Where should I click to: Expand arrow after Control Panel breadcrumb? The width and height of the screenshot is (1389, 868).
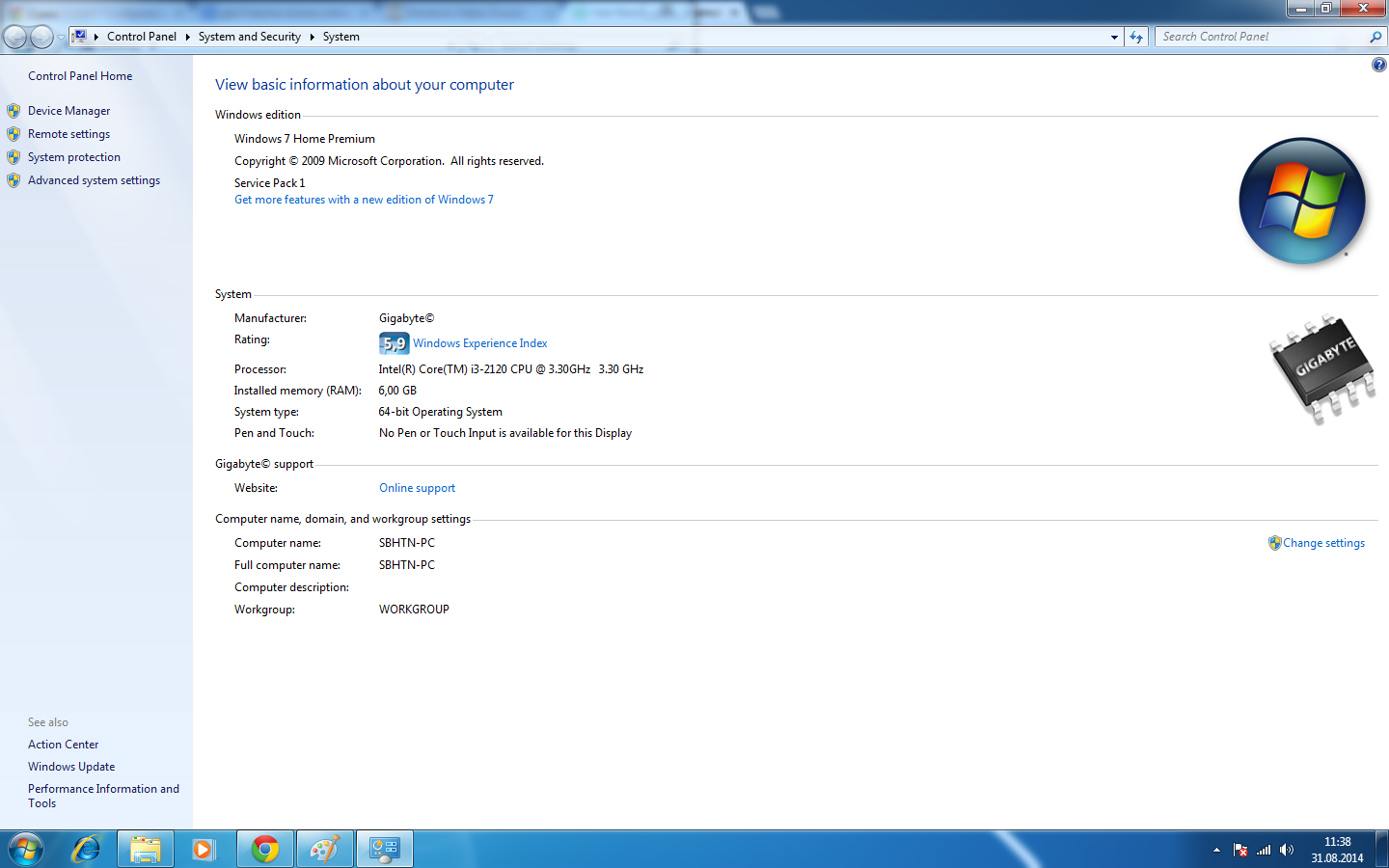[x=187, y=37]
